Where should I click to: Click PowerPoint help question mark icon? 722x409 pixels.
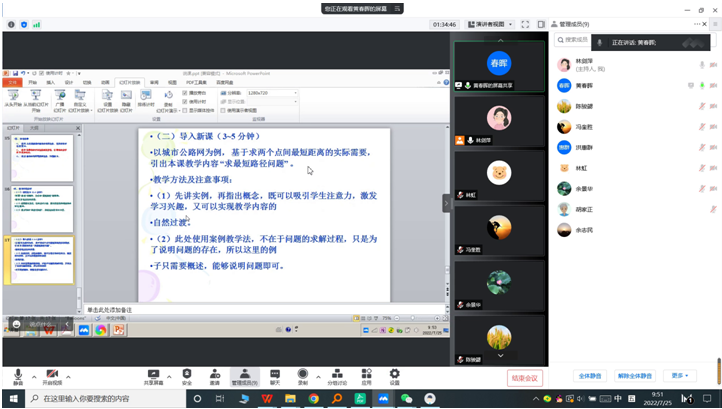446,82
